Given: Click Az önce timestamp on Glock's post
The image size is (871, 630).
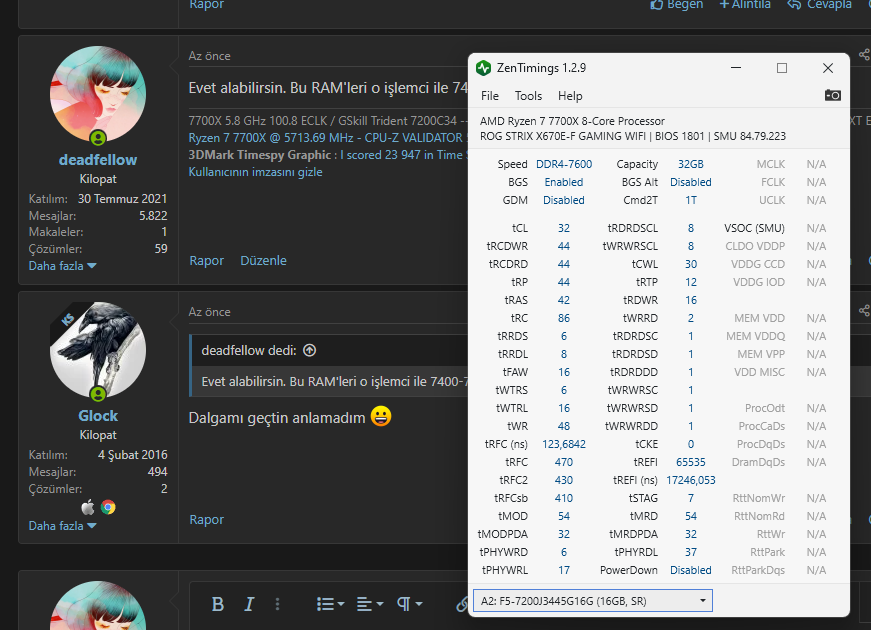Looking at the screenshot, I should 209,312.
